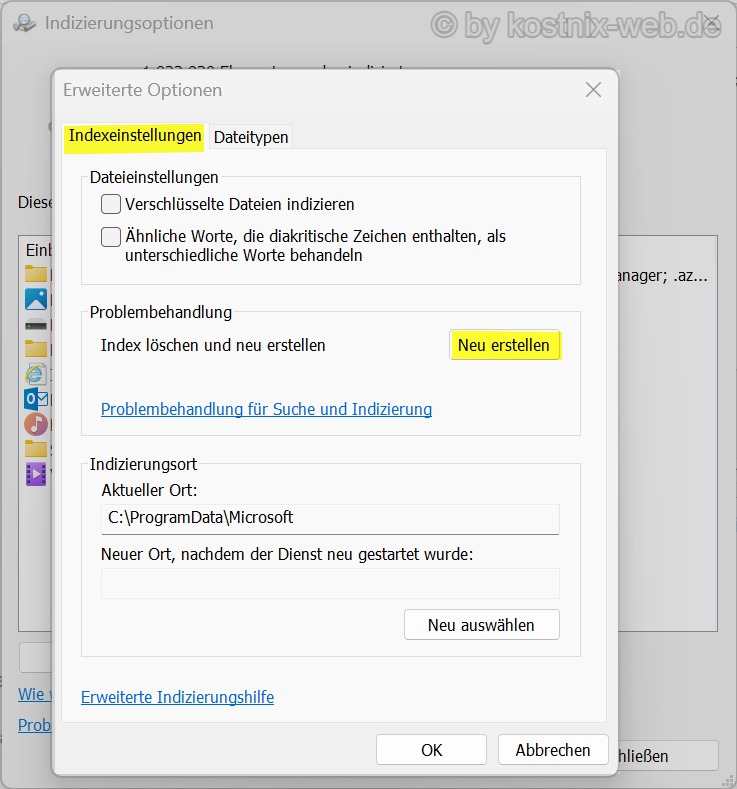Click the Aktueller Ort path field

[x=330, y=519]
